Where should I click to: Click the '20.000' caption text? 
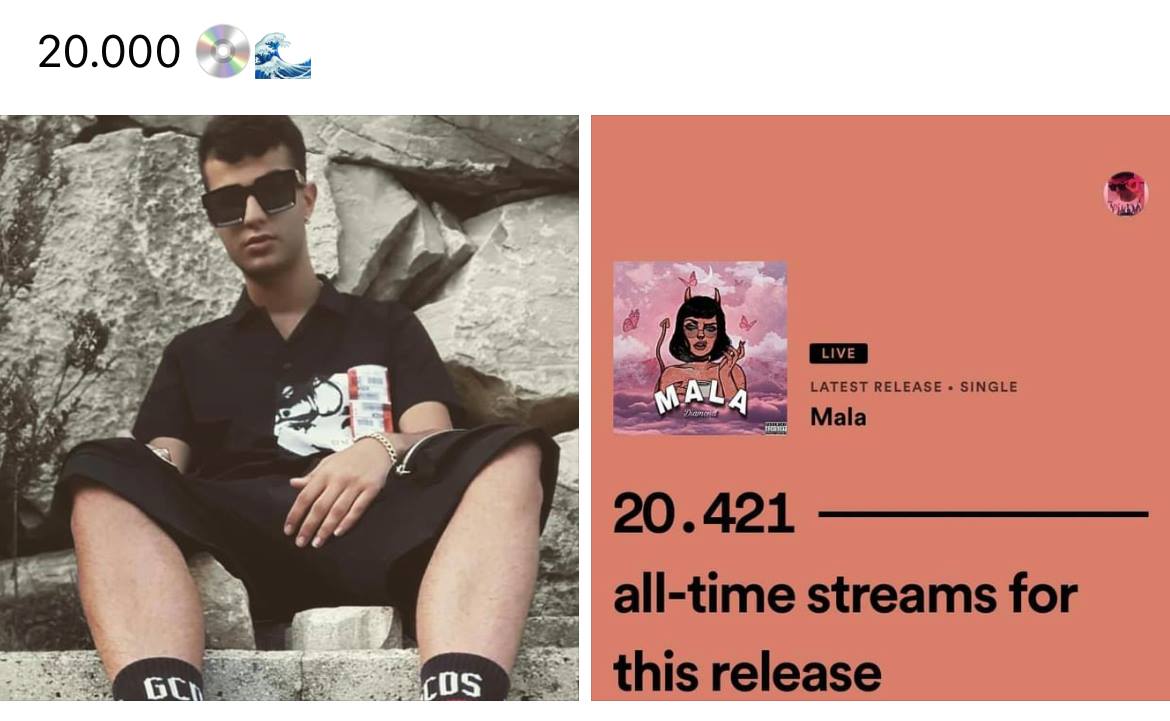(109, 52)
